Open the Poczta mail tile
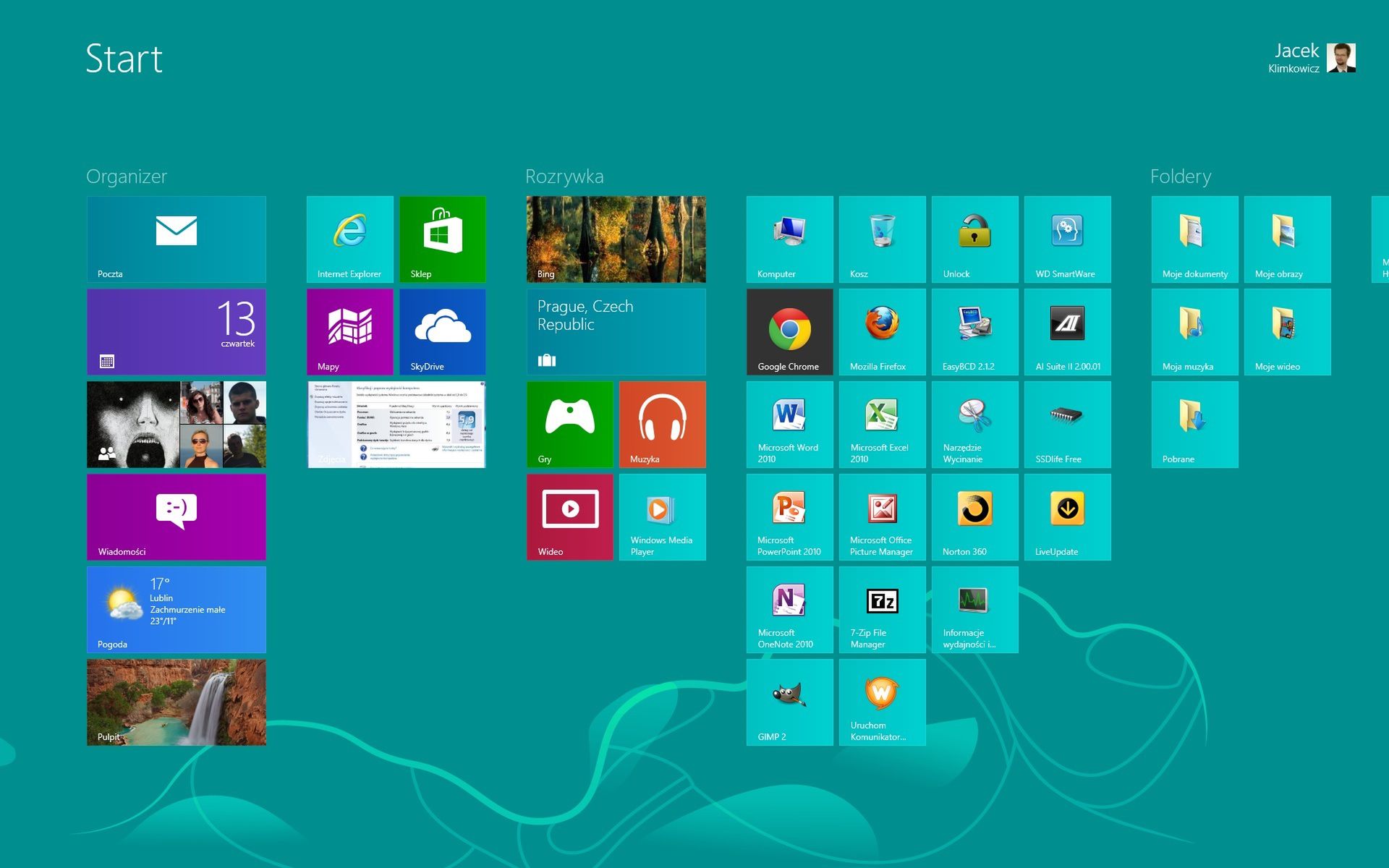This screenshot has width=1389, height=868. 177,239
